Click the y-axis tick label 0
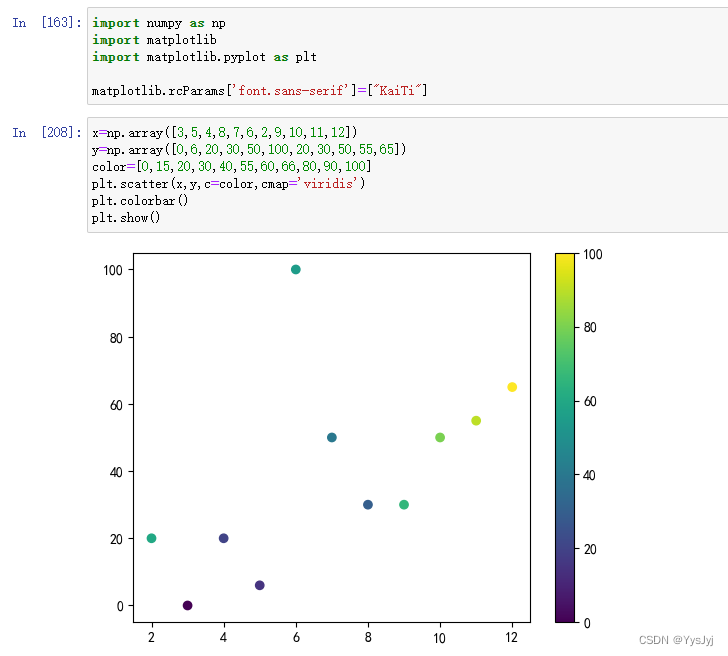This screenshot has width=728, height=656. (120, 606)
